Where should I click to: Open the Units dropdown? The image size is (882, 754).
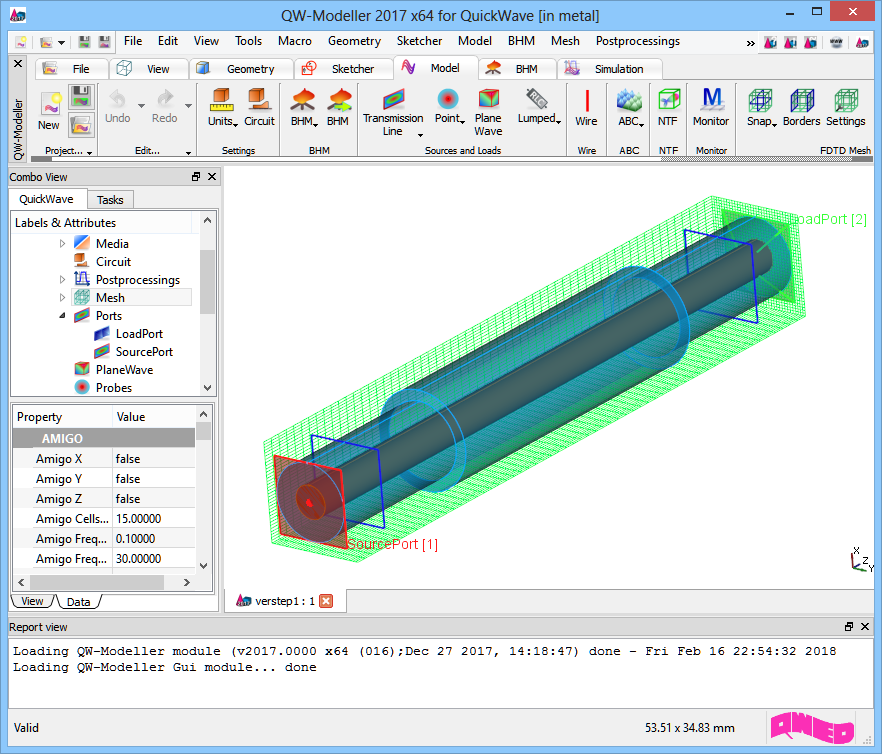click(x=222, y=121)
